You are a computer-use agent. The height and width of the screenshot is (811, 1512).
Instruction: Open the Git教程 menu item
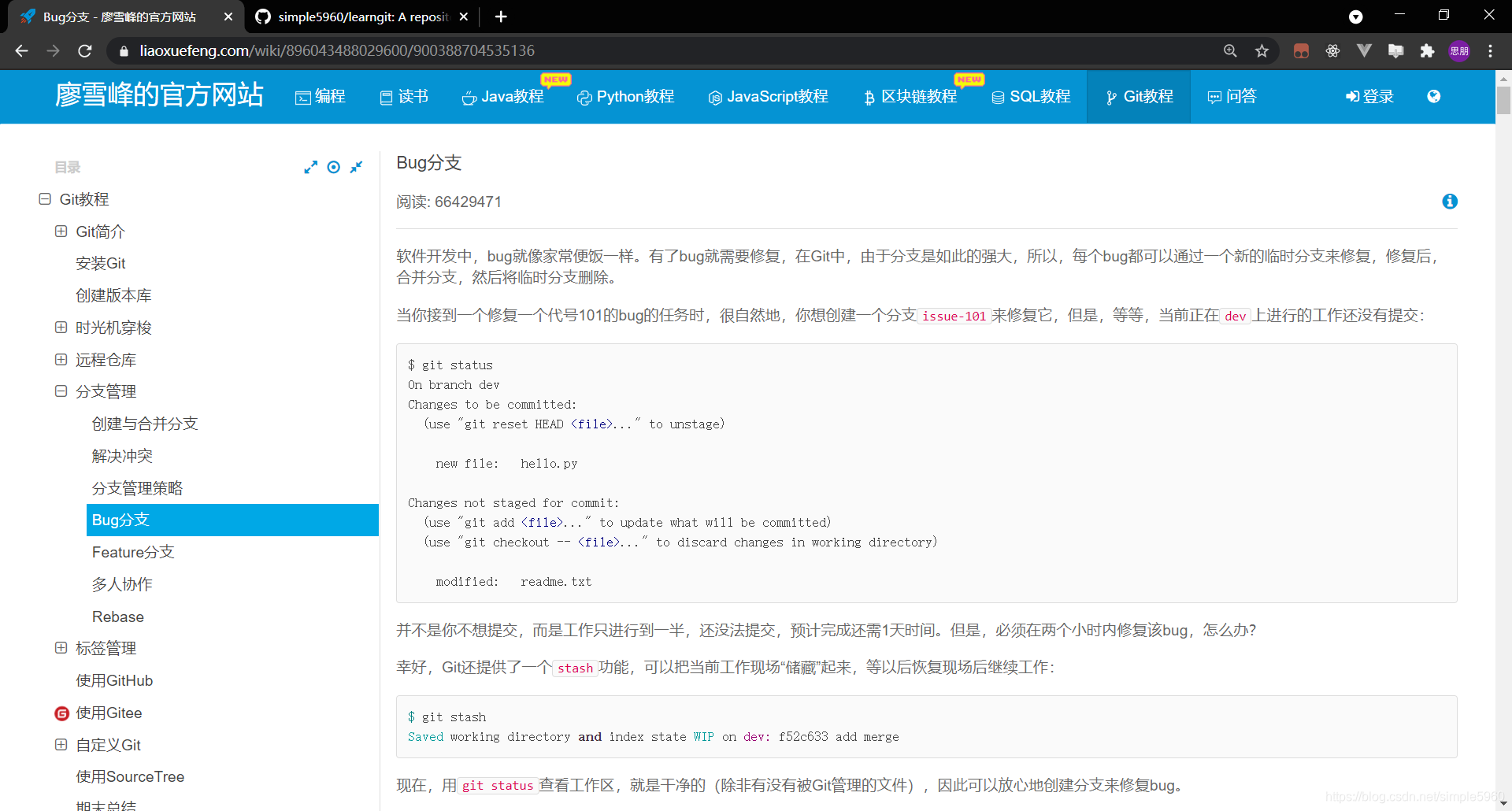1140,96
